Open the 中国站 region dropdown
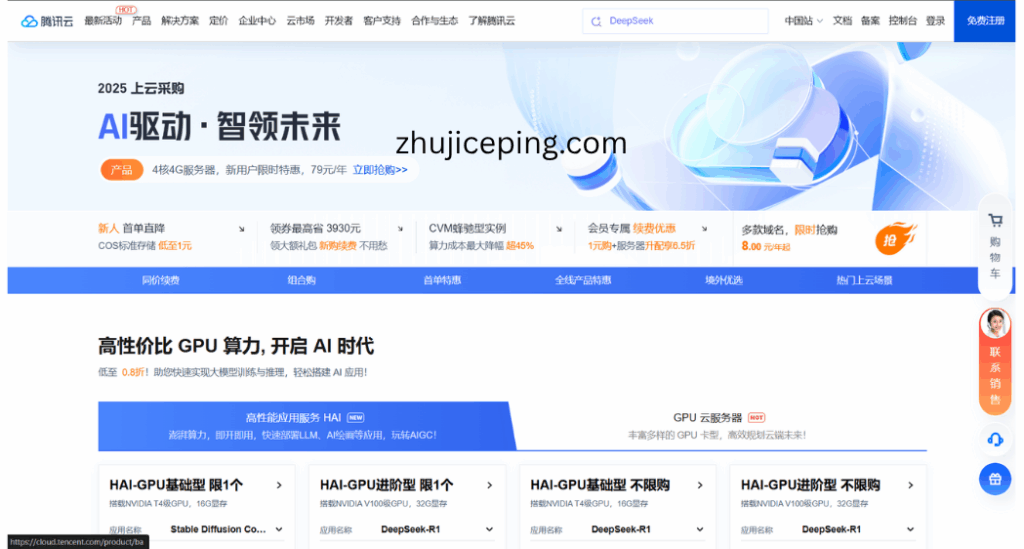This screenshot has width=1024, height=549. coord(803,21)
